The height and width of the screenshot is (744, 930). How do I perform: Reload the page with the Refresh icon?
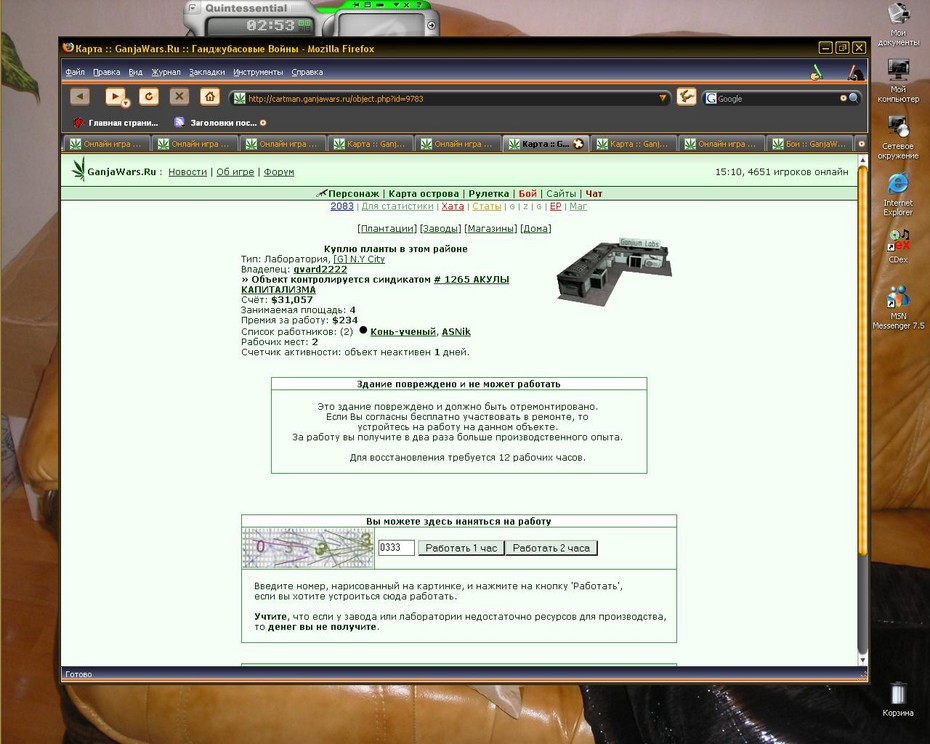149,96
